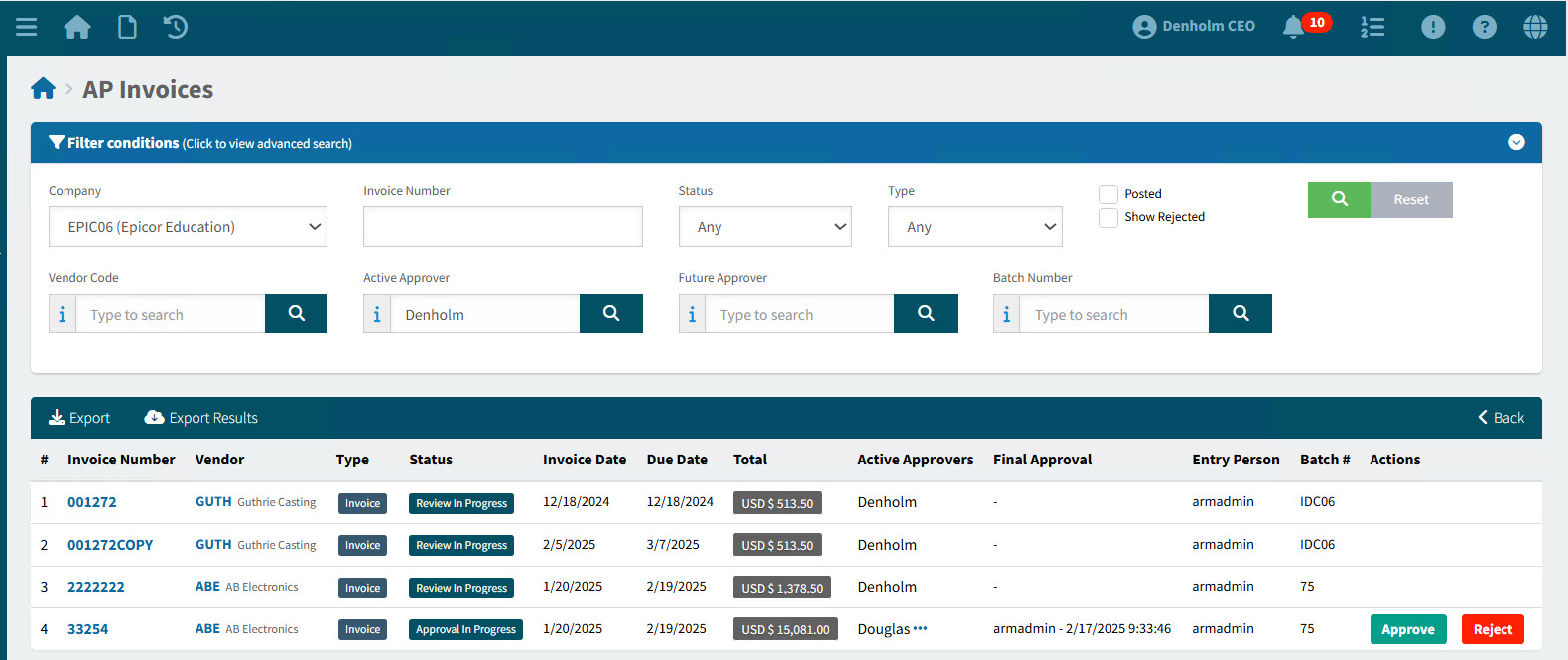Viewport: 1568px width, 660px height.
Task: Open the notifications bell
Action: point(1293,27)
